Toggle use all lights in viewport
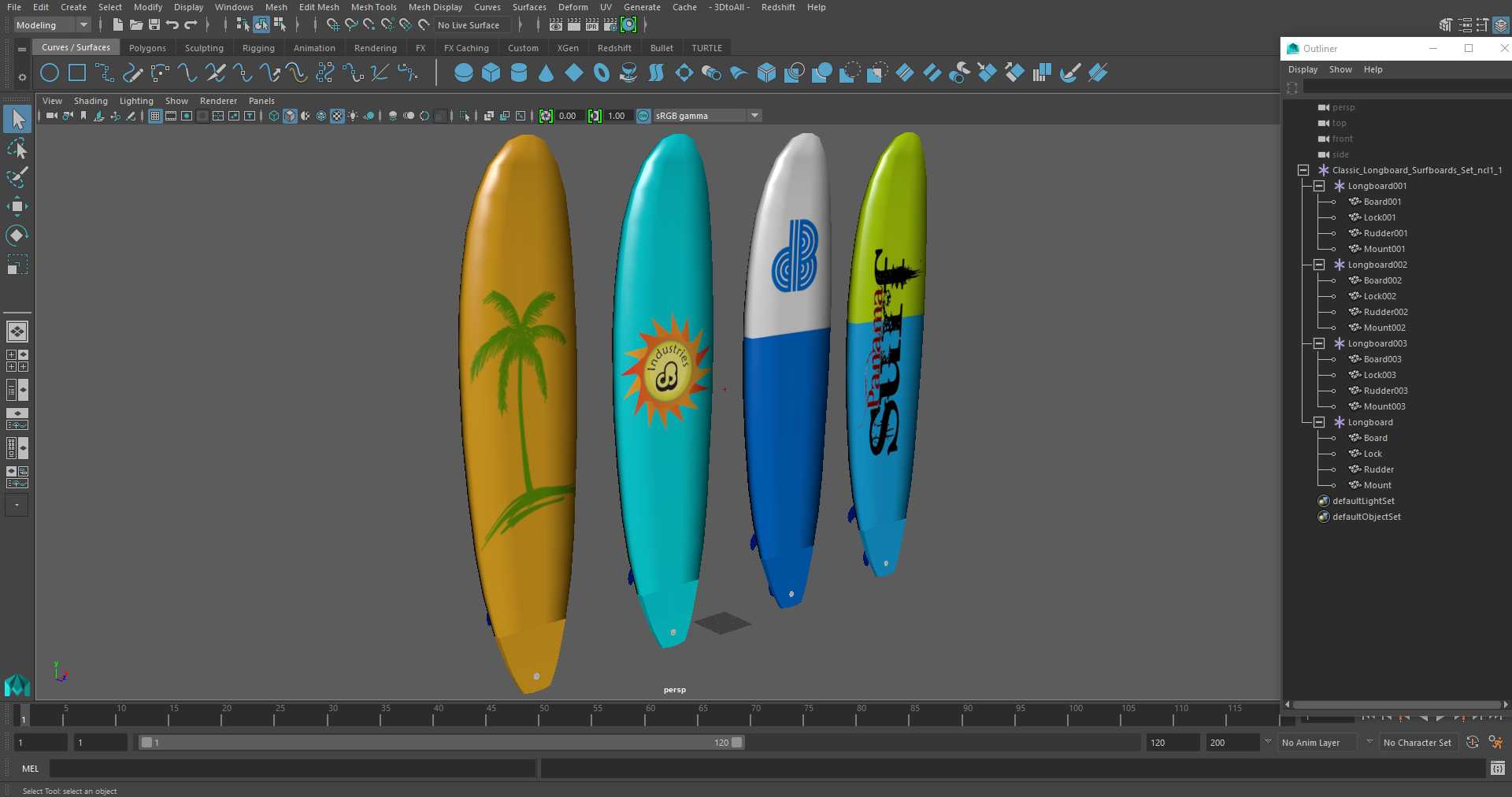The image size is (1512, 797). (x=353, y=116)
